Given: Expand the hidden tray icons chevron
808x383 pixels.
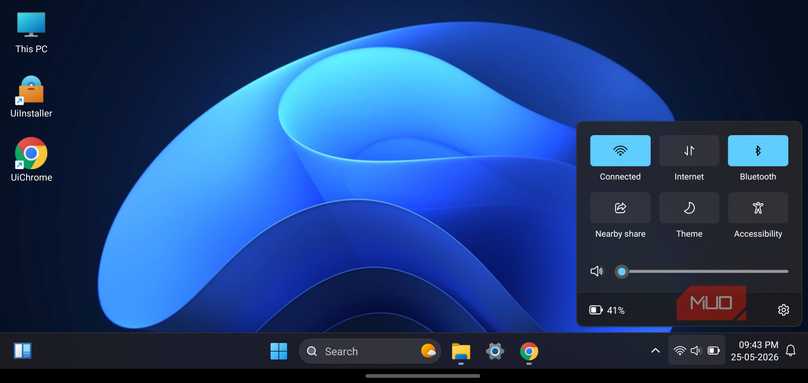Looking at the screenshot, I should [655, 351].
